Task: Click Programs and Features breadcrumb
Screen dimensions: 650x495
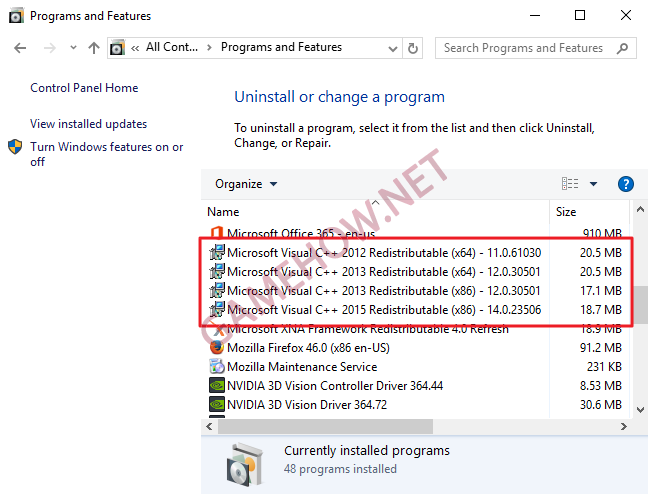Action: (x=281, y=47)
